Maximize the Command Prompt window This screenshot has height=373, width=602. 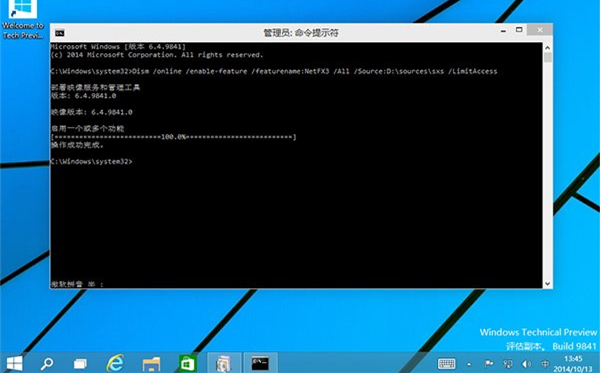click(519, 30)
